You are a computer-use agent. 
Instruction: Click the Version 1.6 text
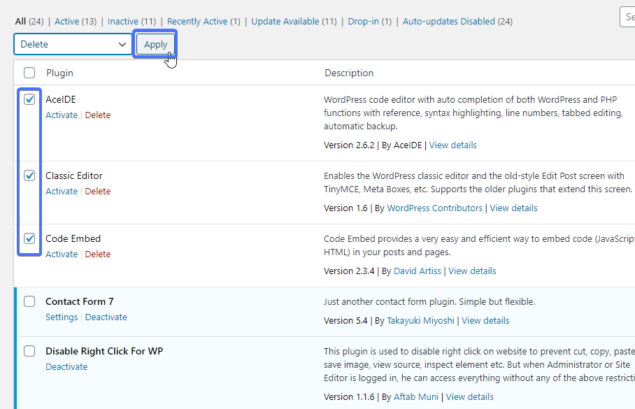(345, 208)
